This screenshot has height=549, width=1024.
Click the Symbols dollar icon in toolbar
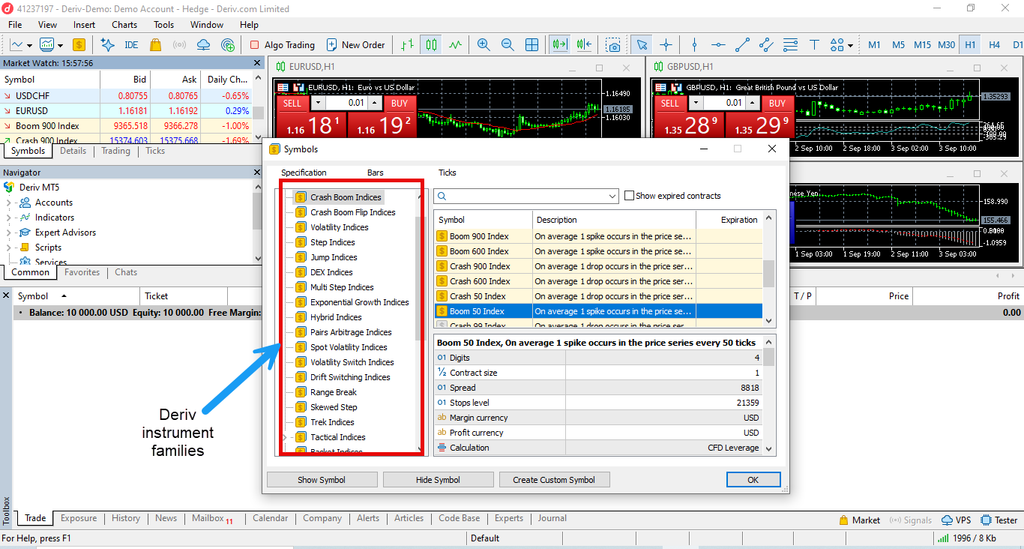click(79, 45)
